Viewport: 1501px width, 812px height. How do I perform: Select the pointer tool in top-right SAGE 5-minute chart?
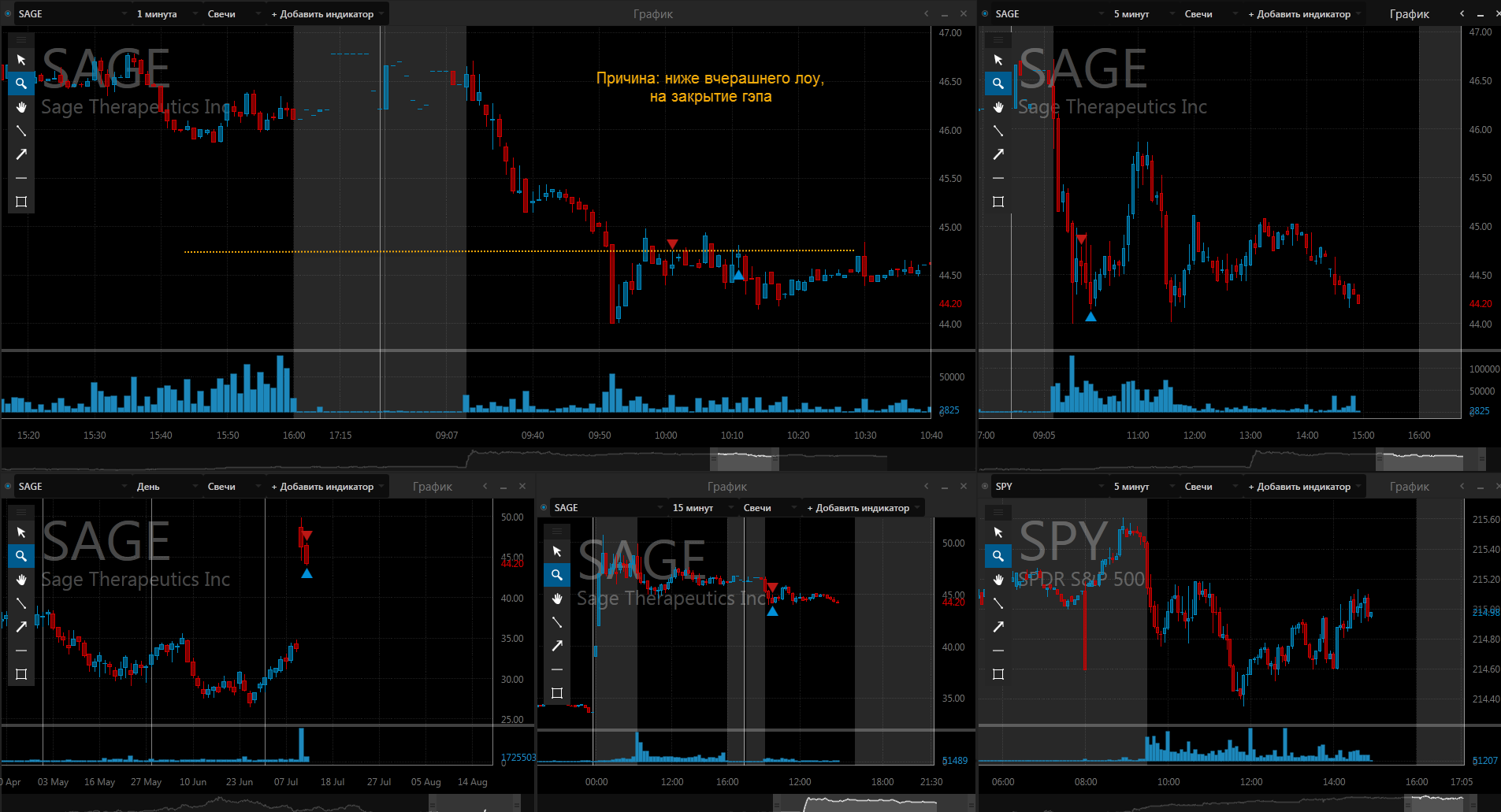[998, 60]
